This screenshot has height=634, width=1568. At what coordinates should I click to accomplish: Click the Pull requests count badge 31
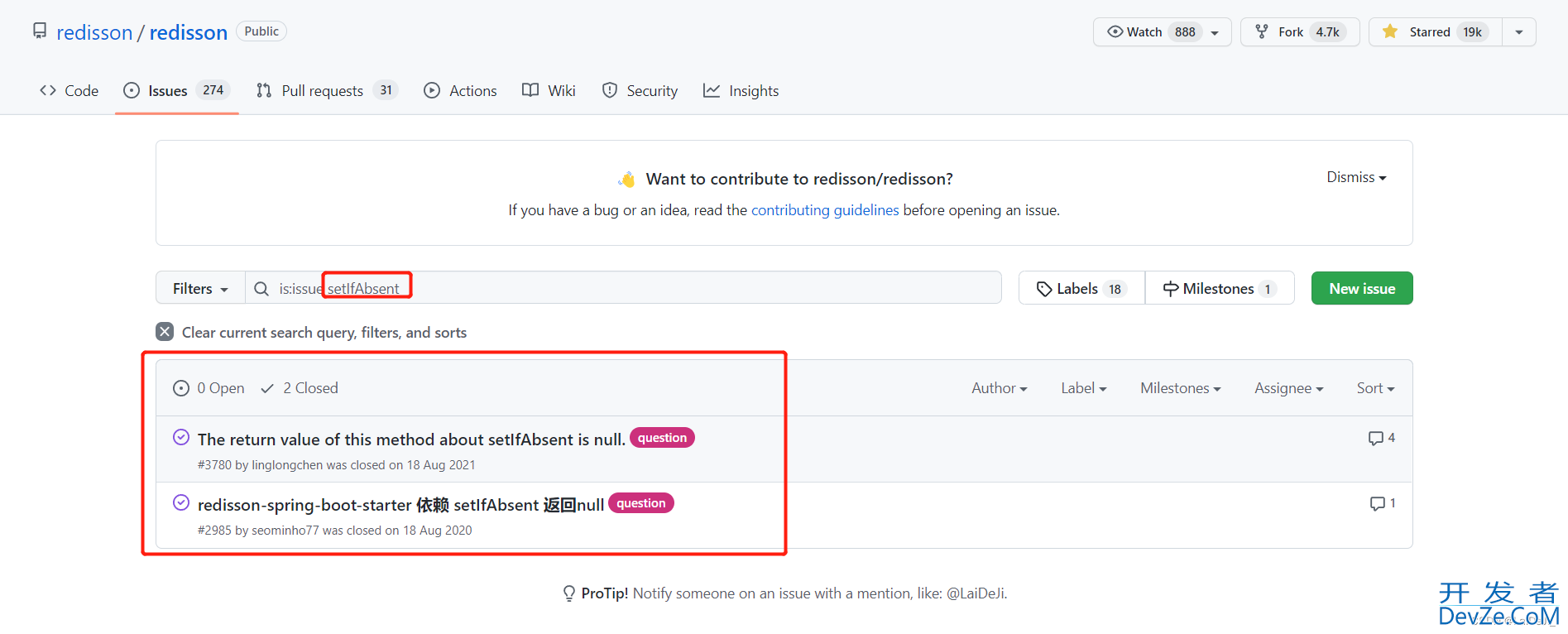tap(386, 90)
